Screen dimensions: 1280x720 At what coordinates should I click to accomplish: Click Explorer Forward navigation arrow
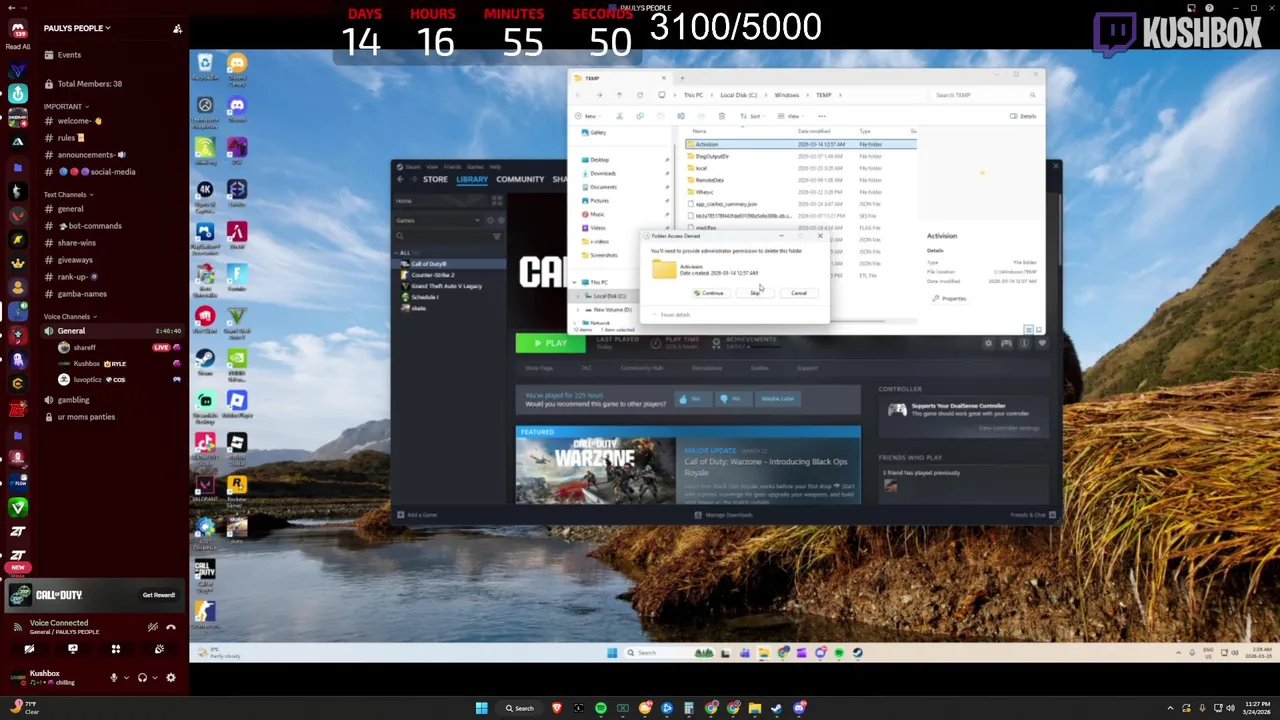coord(599,95)
